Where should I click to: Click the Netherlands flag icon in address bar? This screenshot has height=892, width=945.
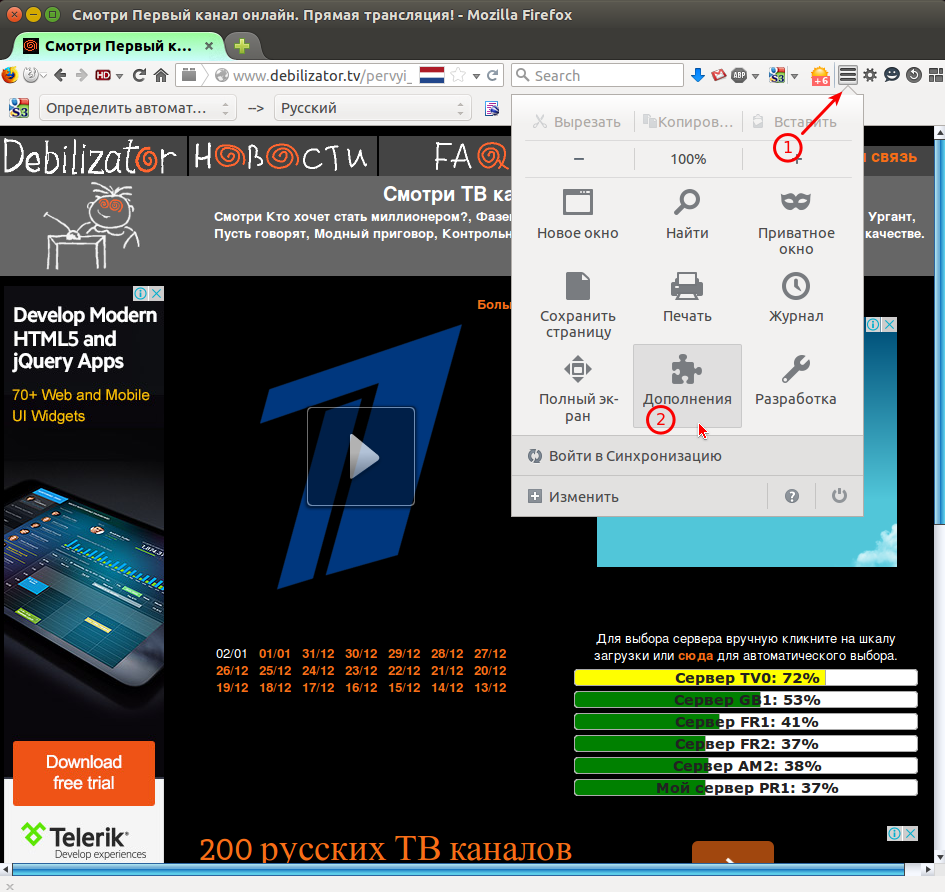click(x=432, y=75)
